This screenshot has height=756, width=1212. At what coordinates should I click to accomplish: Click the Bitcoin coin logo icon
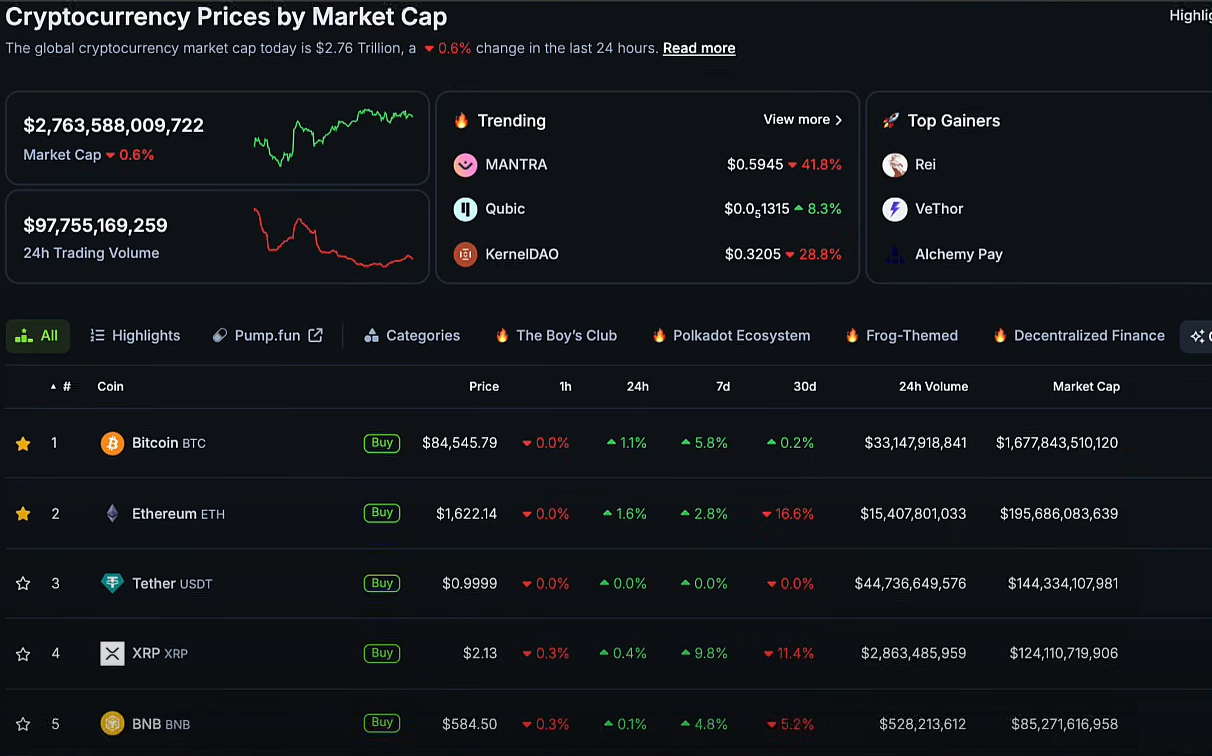pyautogui.click(x=112, y=443)
